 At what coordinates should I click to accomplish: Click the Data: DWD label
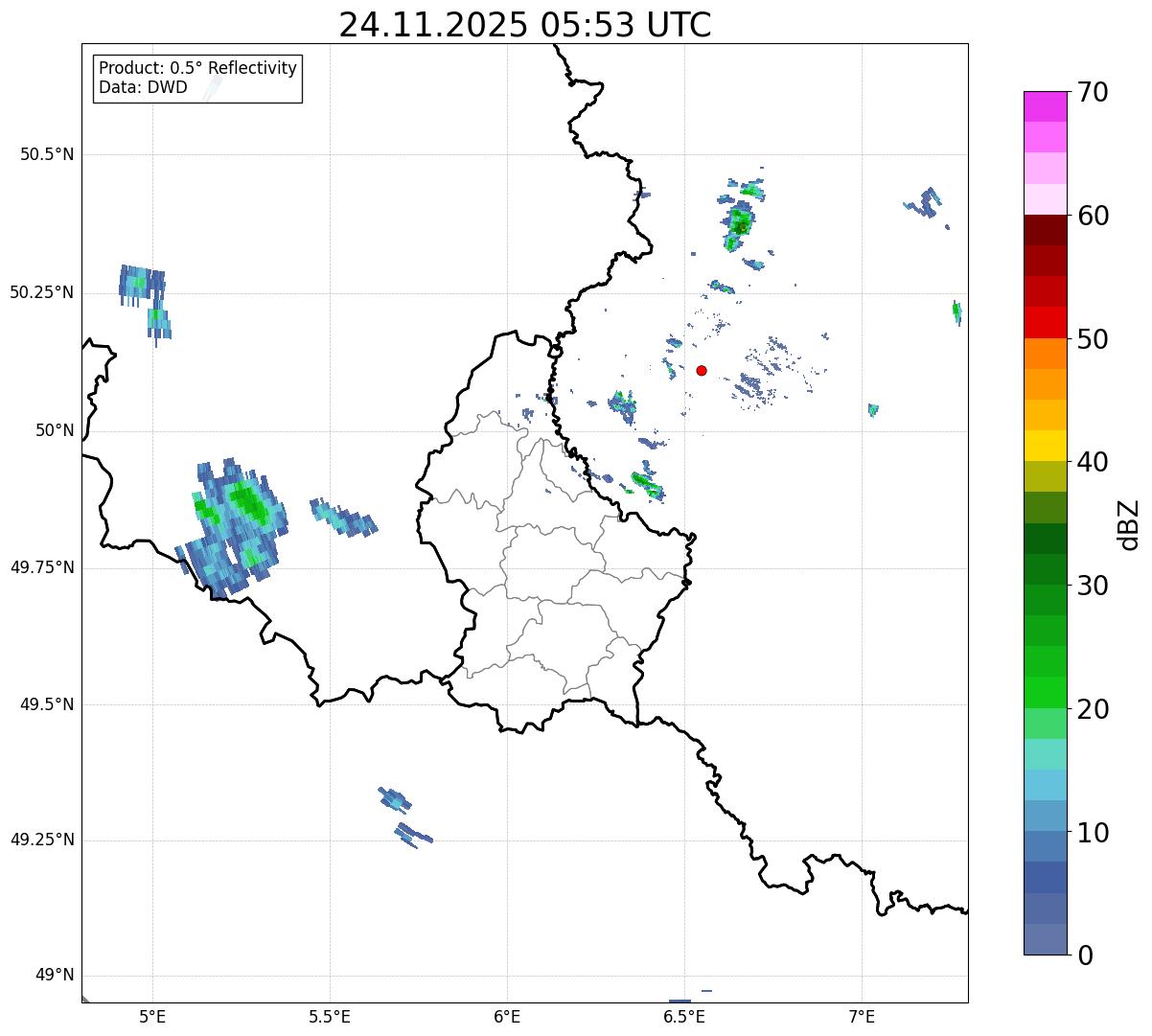point(143,88)
